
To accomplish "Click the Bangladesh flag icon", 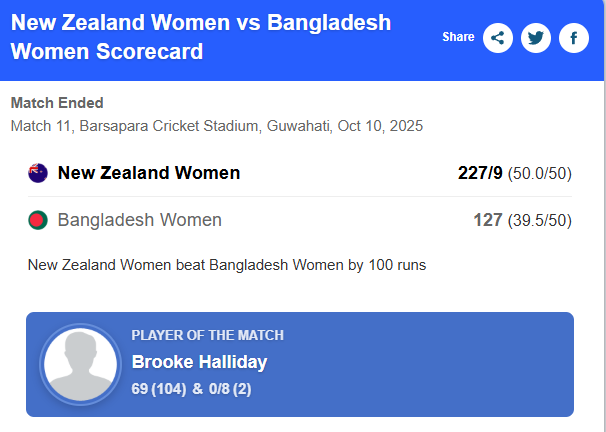I will tap(38, 220).
